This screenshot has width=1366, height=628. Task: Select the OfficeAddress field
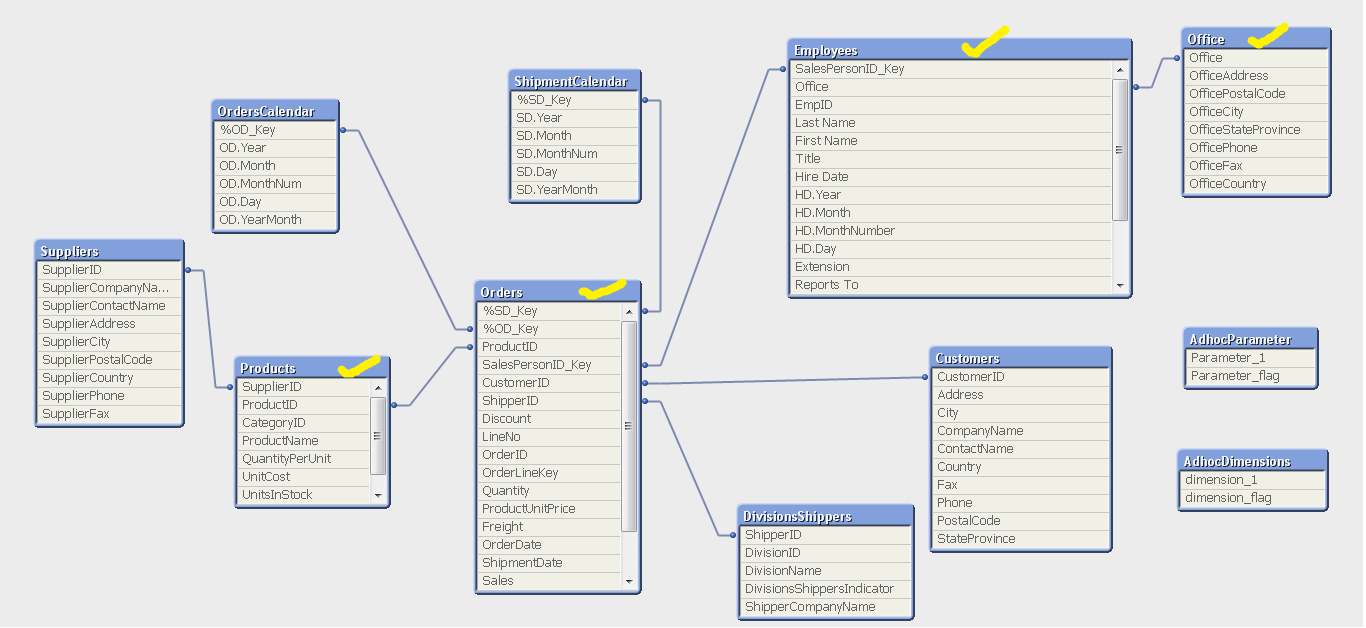[1257, 75]
